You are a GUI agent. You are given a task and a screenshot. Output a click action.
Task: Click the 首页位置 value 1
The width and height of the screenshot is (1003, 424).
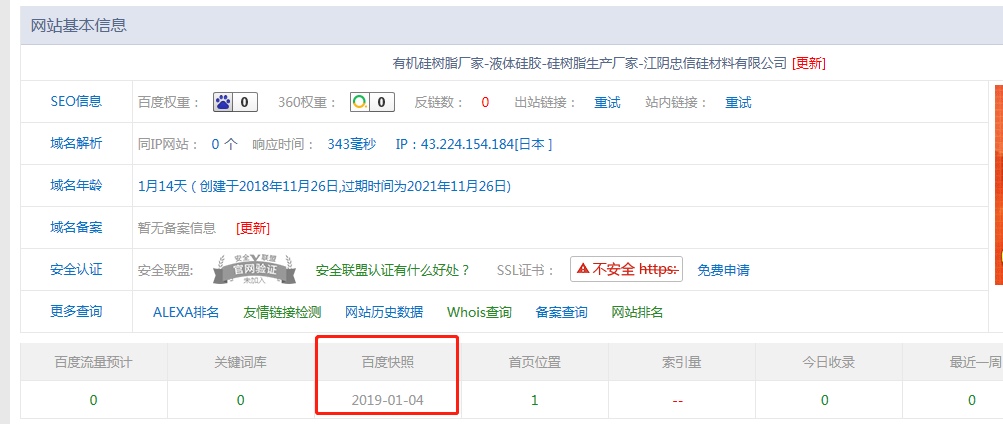[535, 401]
